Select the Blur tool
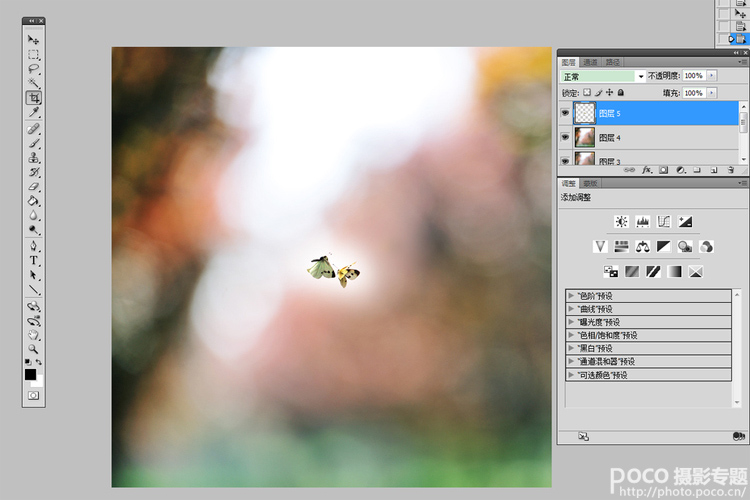Viewport: 750px width, 500px height. click(x=33, y=215)
